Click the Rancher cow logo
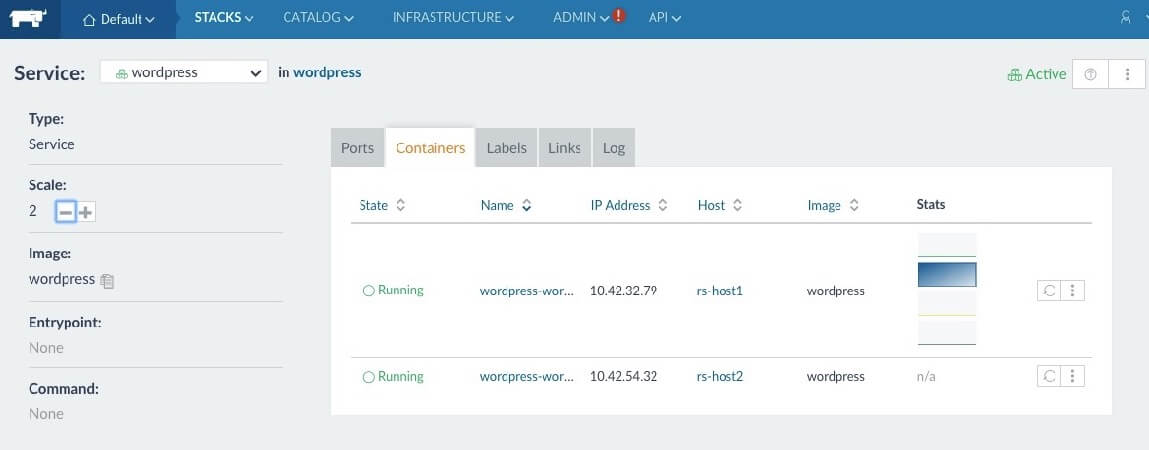This screenshot has width=1149, height=450. click(29, 18)
